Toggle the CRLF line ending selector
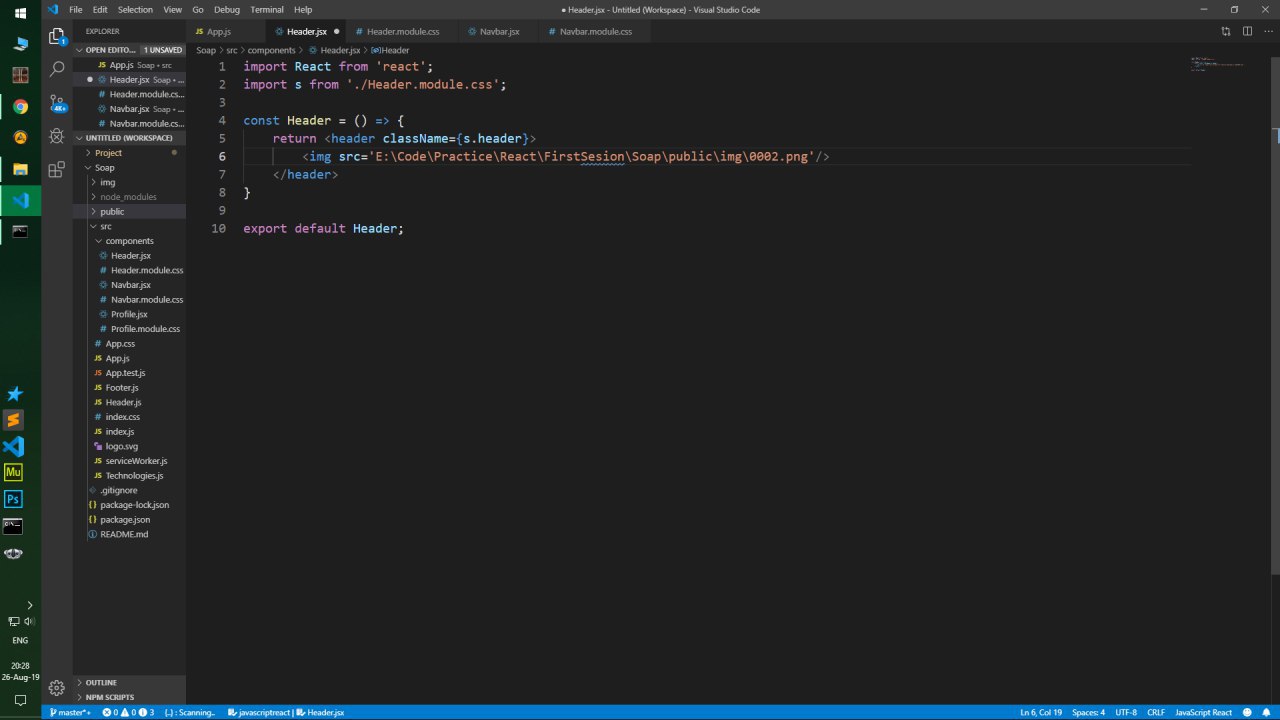This screenshot has width=1280, height=720. [1156, 712]
